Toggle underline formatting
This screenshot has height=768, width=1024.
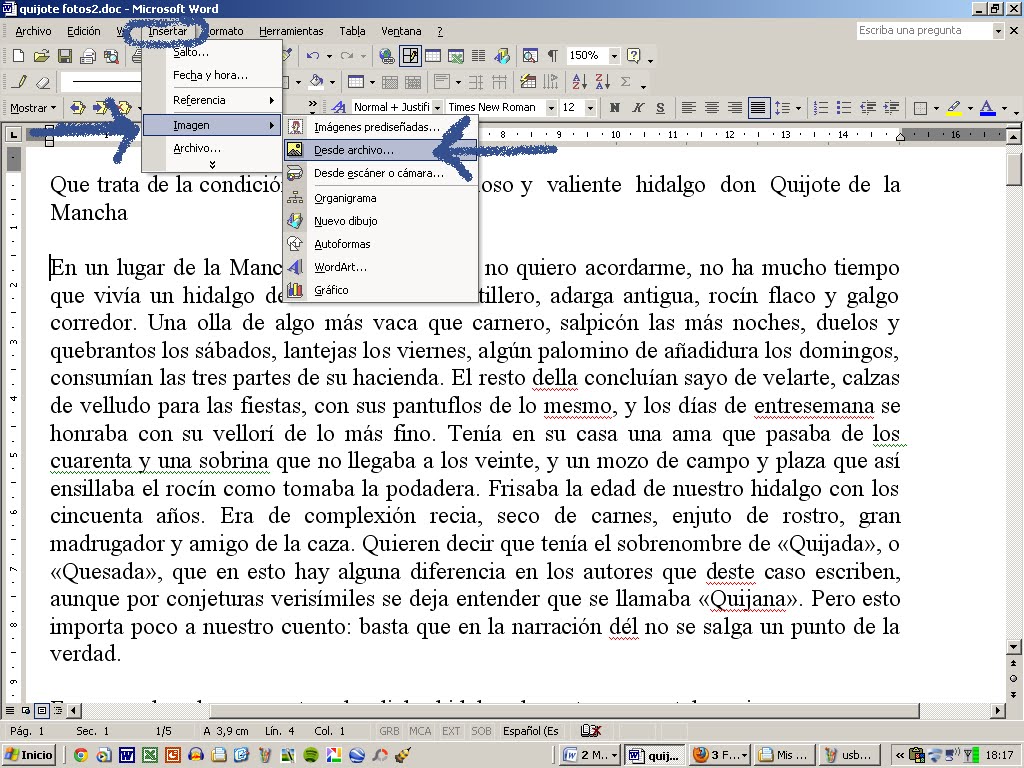coord(660,107)
